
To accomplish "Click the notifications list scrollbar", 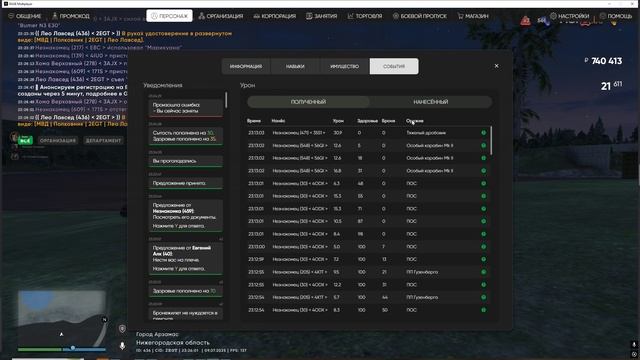I will click(x=226, y=100).
